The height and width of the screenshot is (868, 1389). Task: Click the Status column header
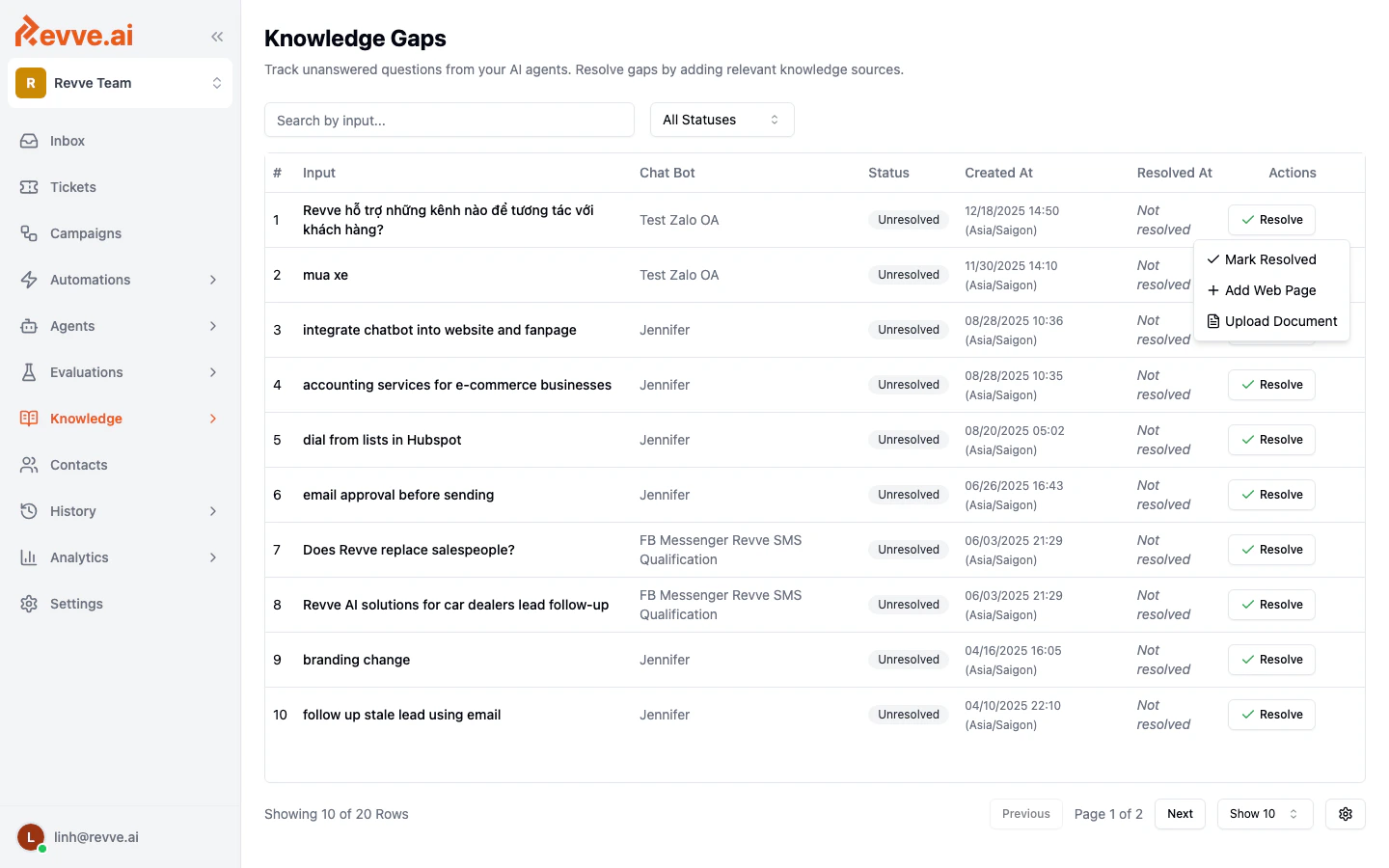[888, 173]
